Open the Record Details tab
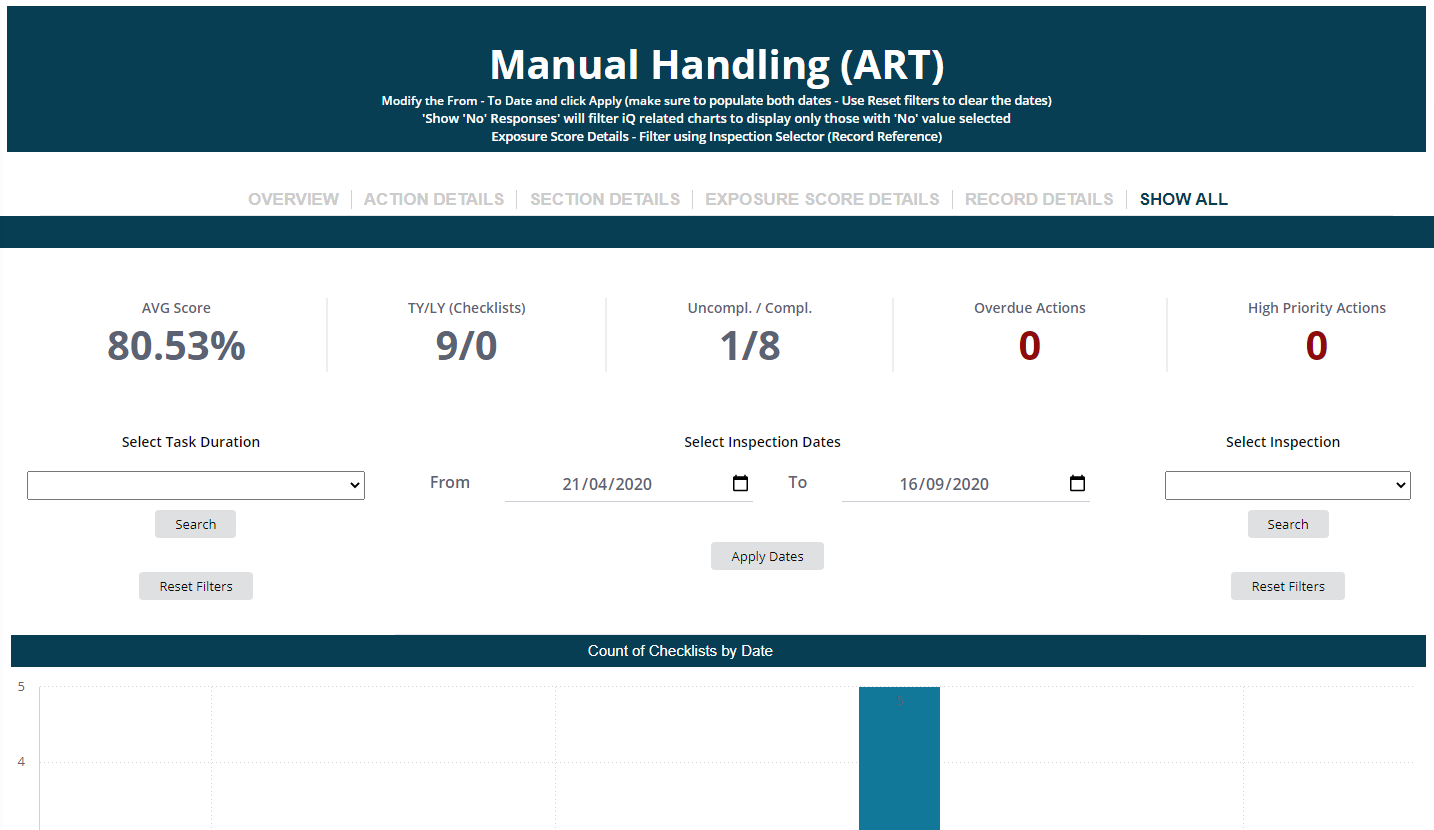Screen dimensions: 1434x830 click(1039, 199)
